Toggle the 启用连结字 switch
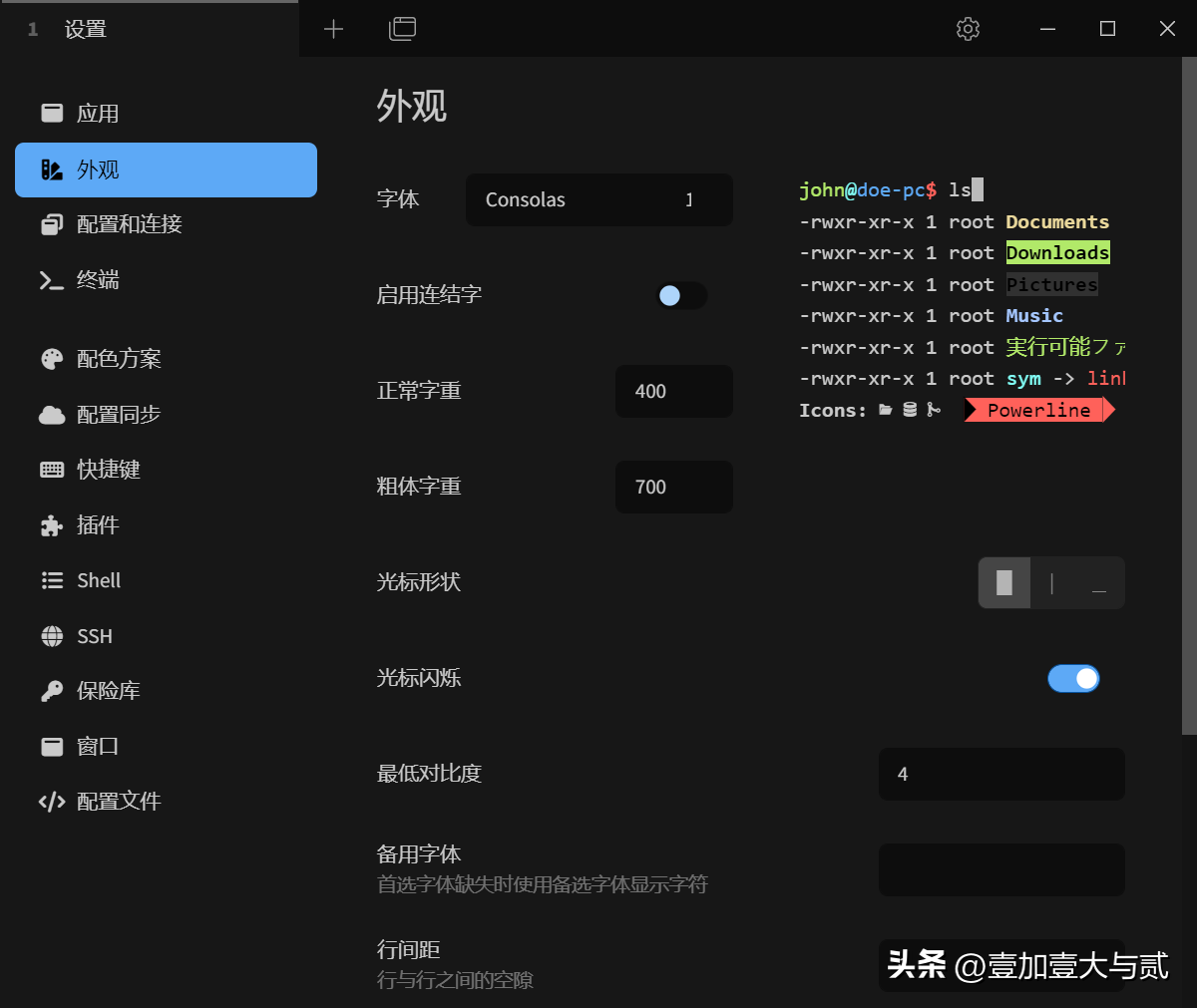The image size is (1197, 1008). tap(681, 295)
